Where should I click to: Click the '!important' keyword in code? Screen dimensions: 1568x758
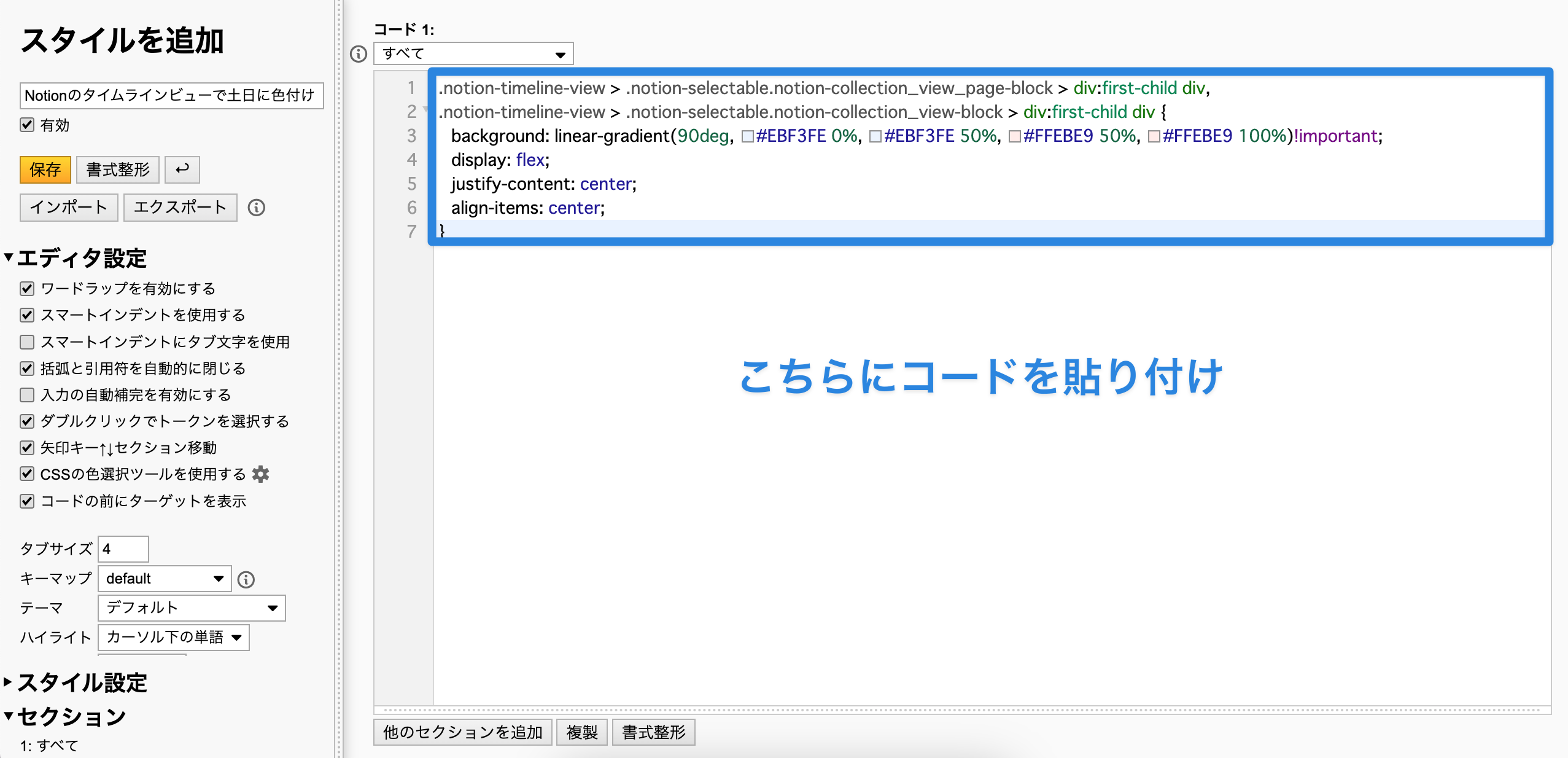1335,136
